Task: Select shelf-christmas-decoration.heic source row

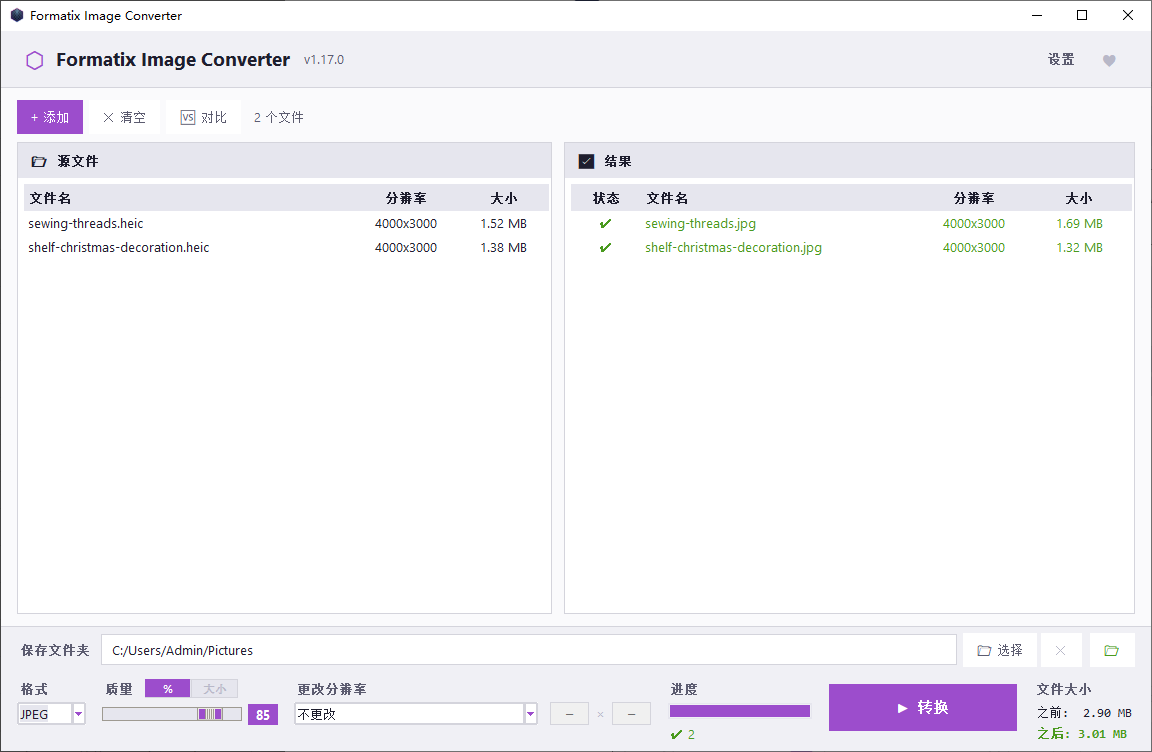Action: click(287, 247)
